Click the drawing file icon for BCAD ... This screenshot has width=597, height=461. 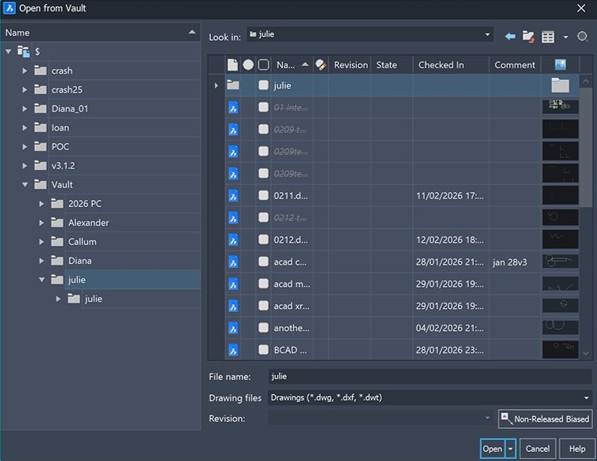click(x=233, y=350)
